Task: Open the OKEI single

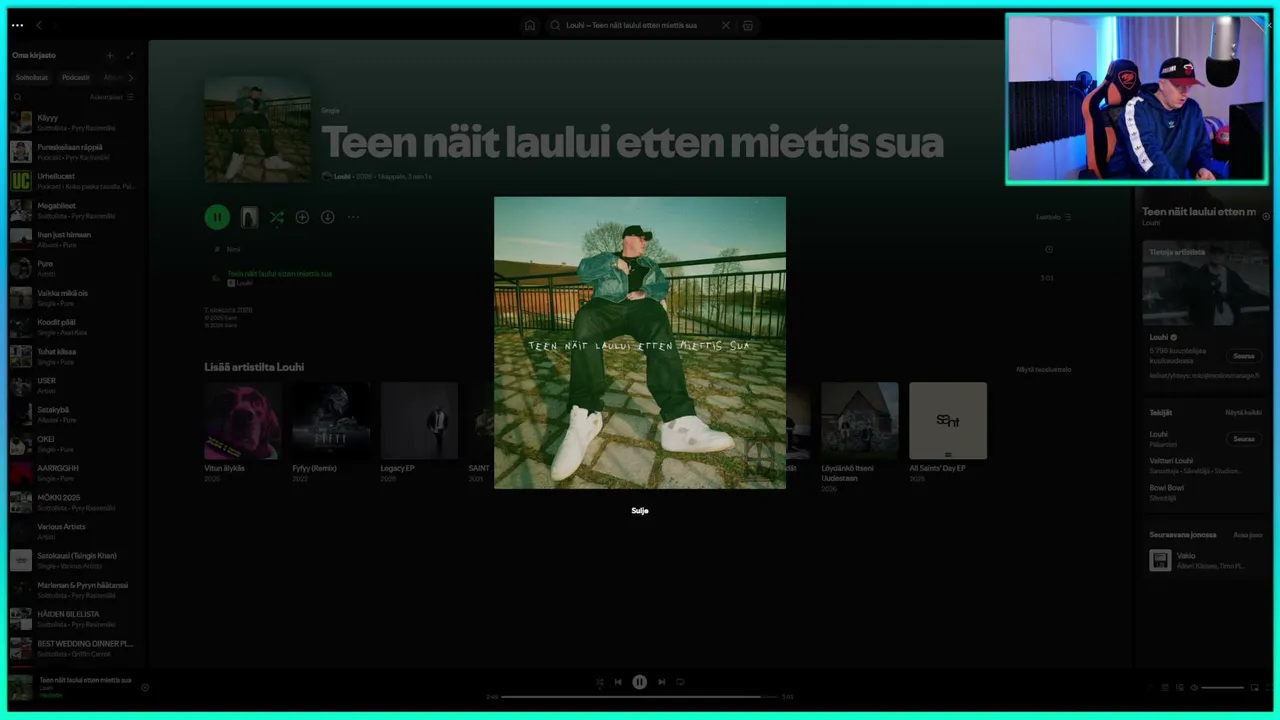Action: point(74,444)
